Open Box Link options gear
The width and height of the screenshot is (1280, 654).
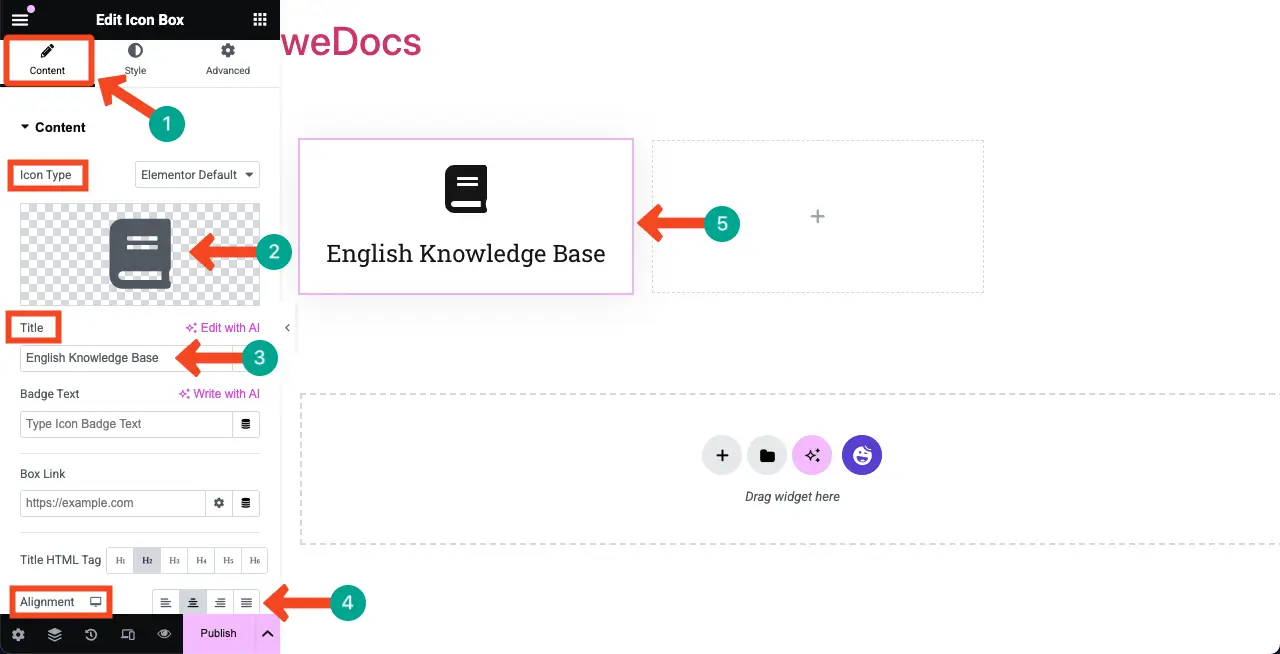pos(219,503)
